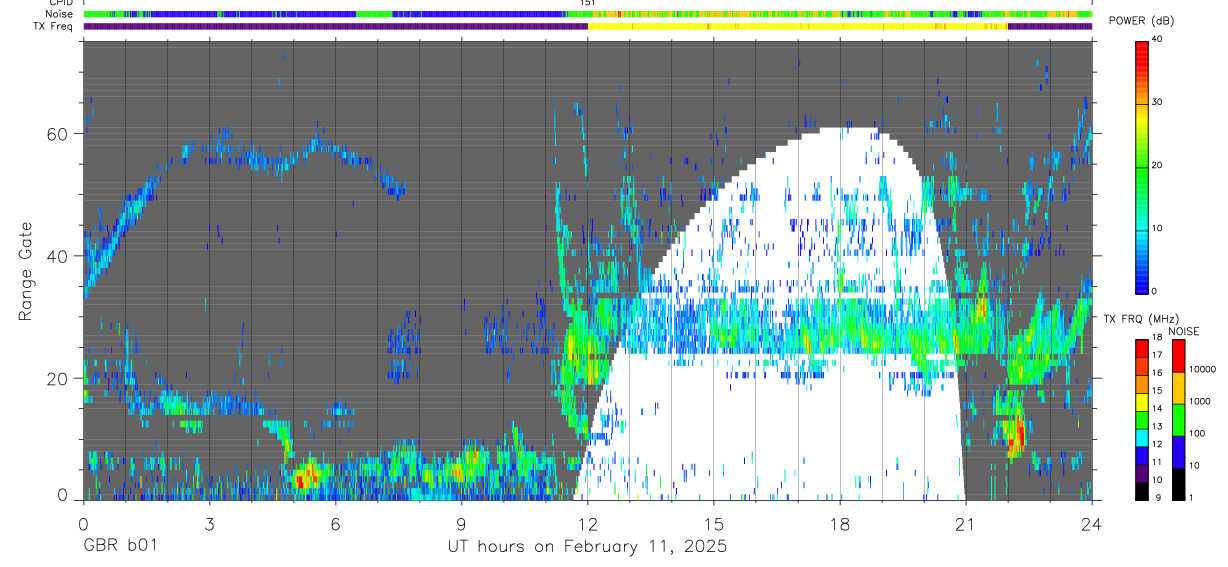
Task: Click the x-axis tick label '18'
Action: tap(839, 523)
